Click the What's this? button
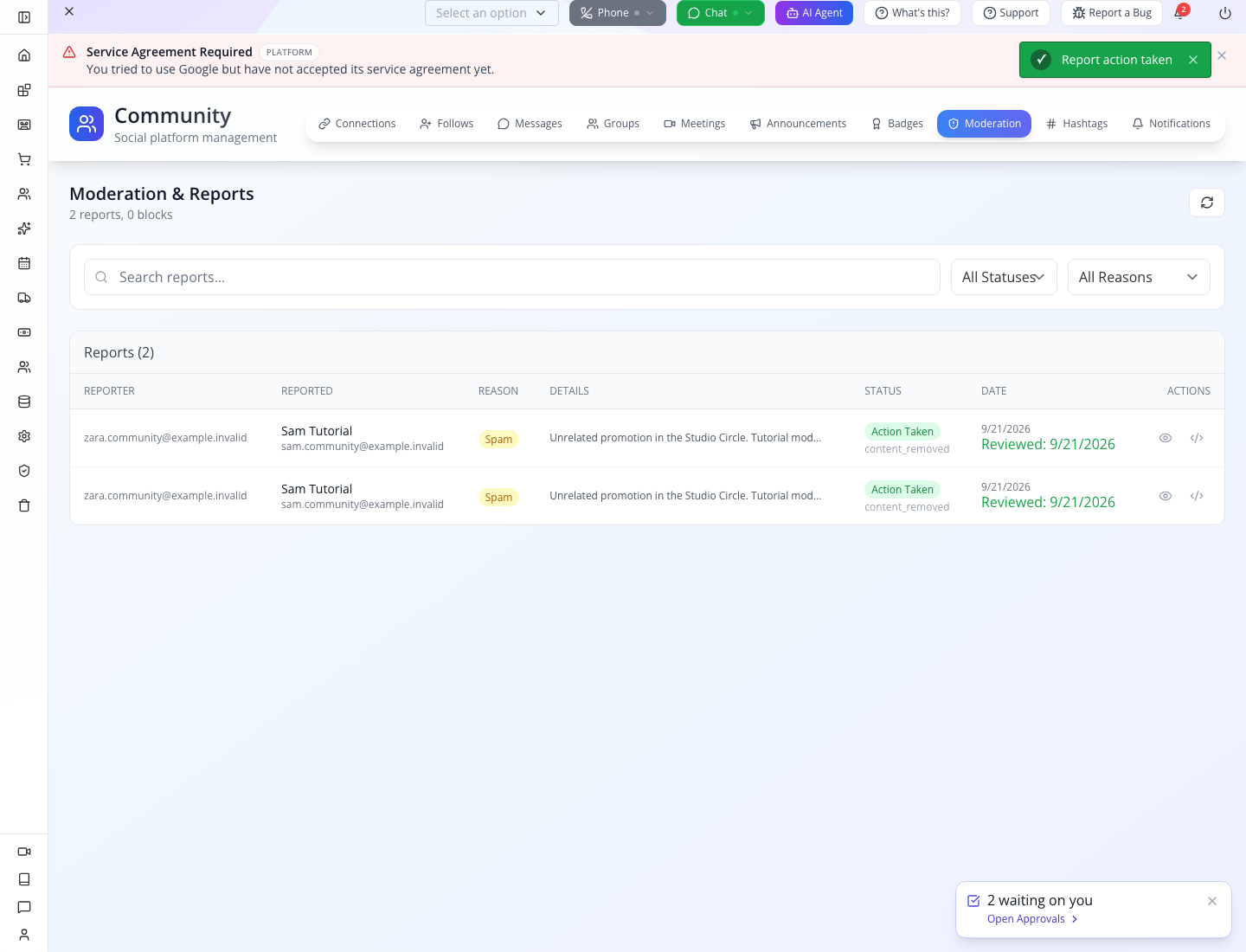 [912, 13]
